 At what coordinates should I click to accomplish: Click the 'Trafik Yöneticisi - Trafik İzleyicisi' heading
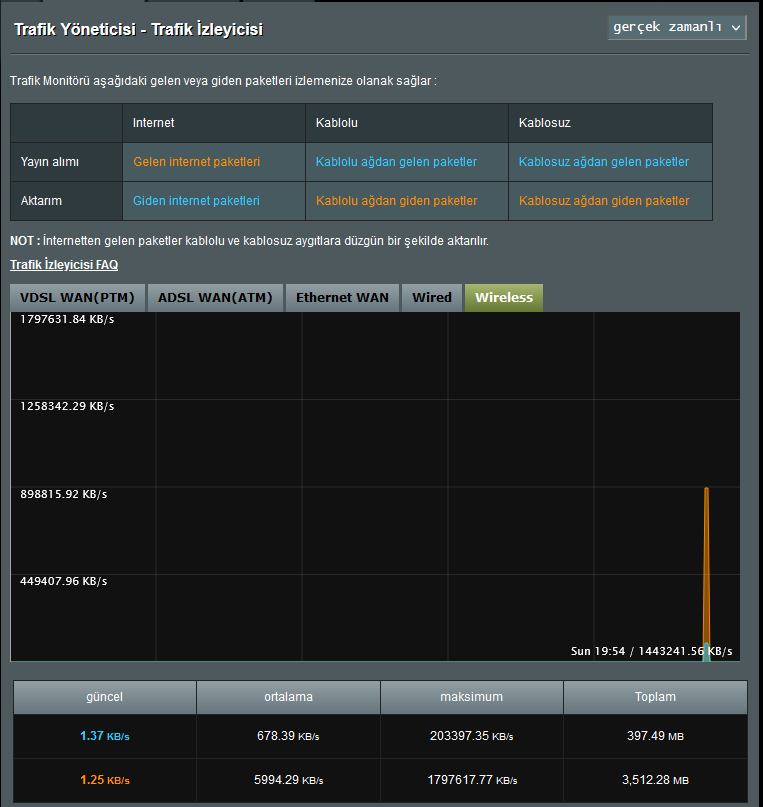click(138, 29)
